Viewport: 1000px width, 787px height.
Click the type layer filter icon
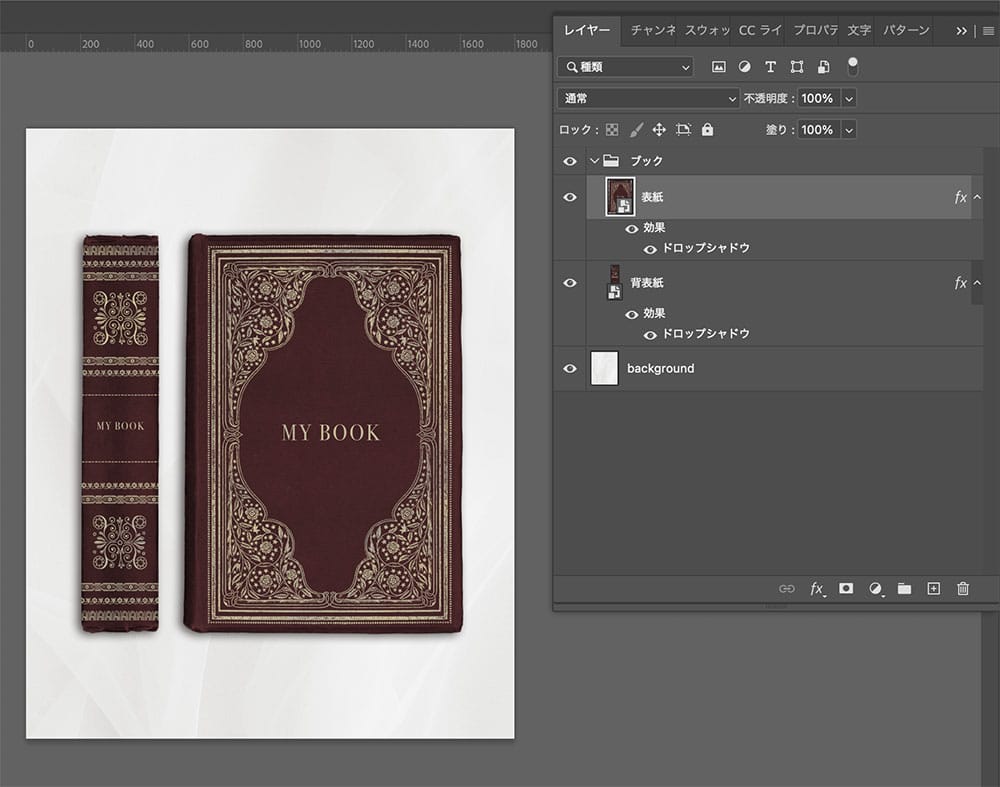[x=770, y=67]
